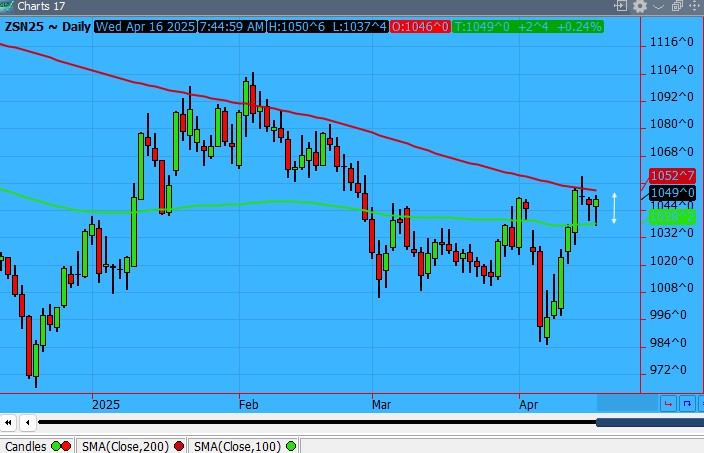Click the ZSN25 ~ Daily symbol label

[x=48, y=26]
